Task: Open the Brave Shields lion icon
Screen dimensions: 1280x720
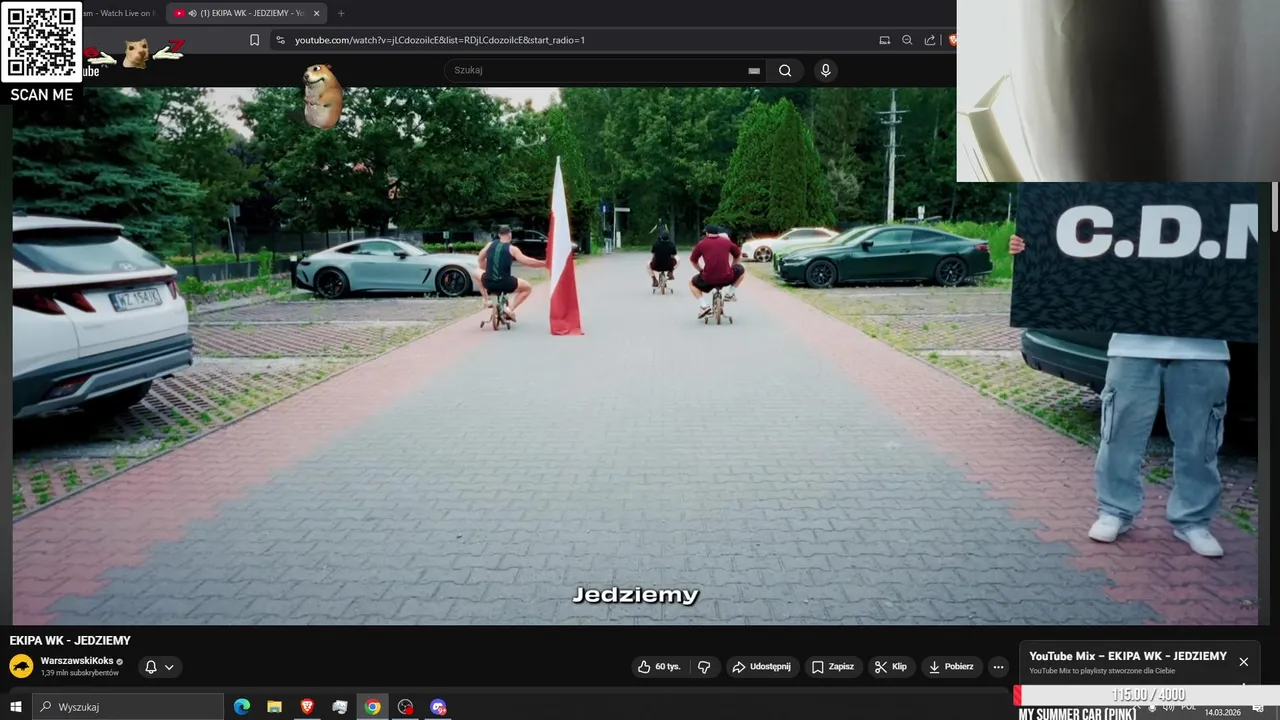Action: tap(952, 40)
